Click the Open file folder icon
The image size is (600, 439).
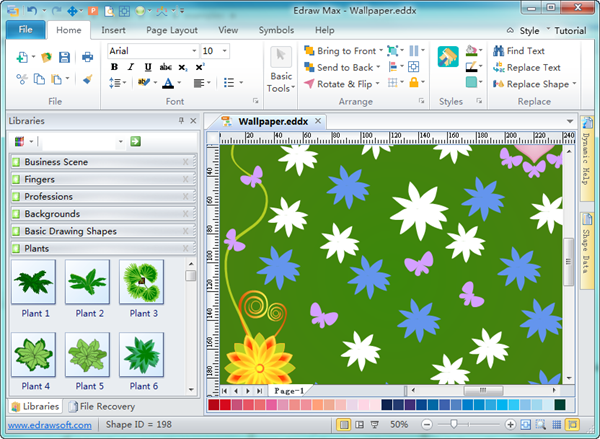(46, 57)
